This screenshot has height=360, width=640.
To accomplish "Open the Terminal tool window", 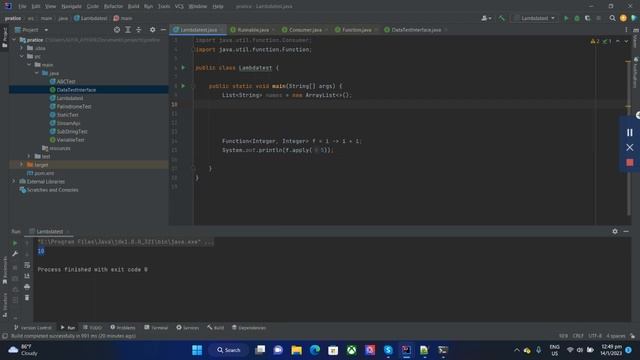I will click(x=156, y=328).
